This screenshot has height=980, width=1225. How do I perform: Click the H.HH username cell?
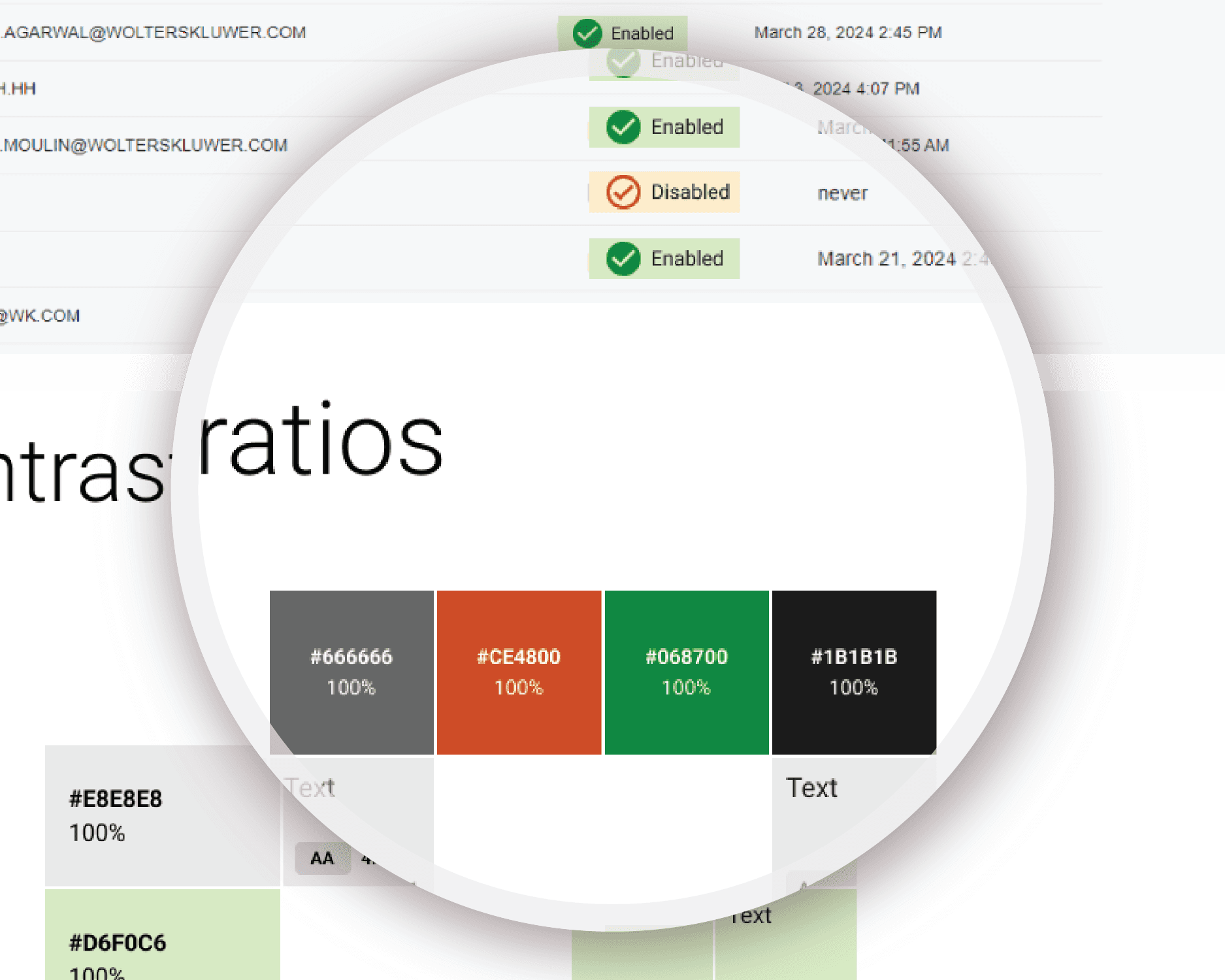click(18, 89)
